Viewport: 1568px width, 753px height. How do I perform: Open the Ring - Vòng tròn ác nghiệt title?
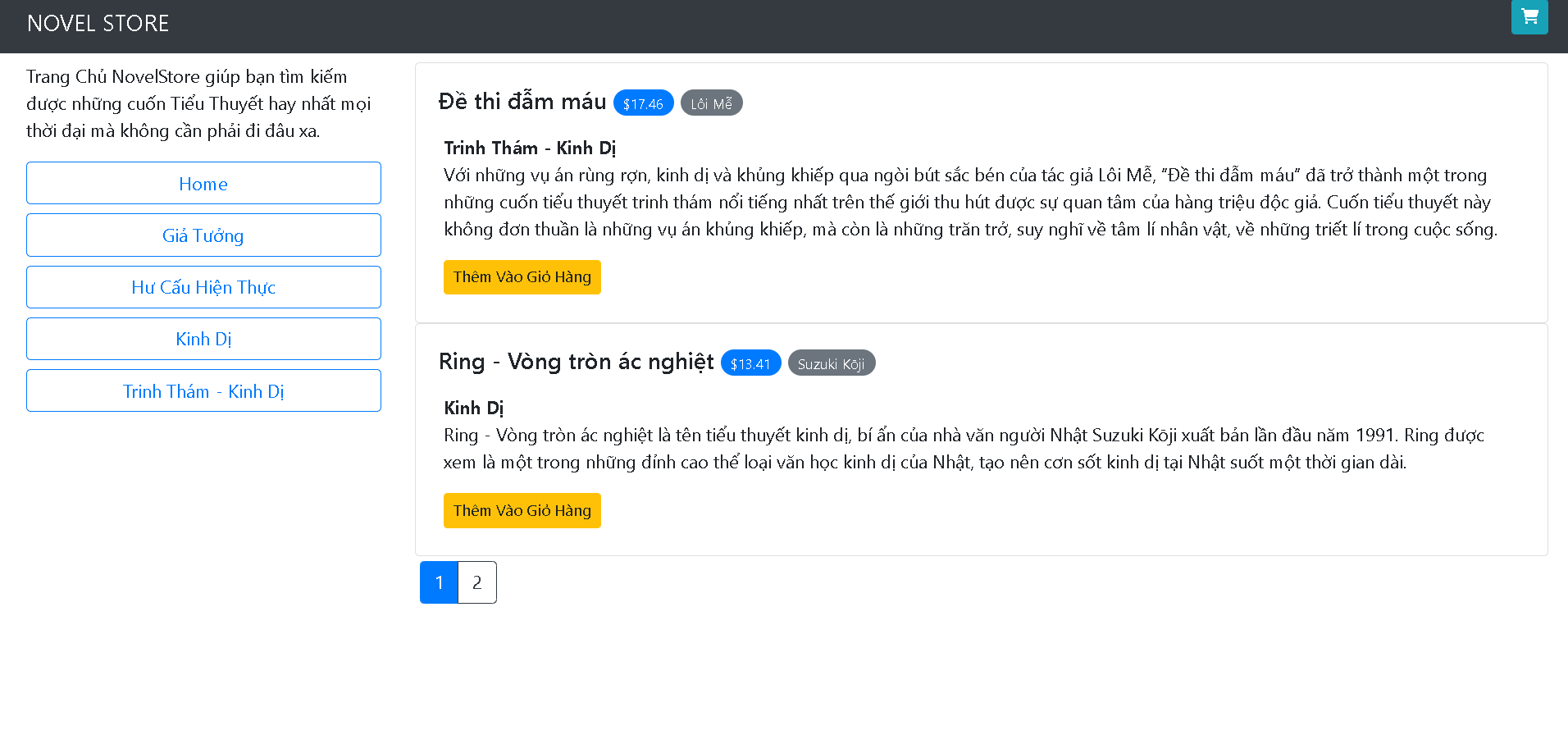(576, 361)
